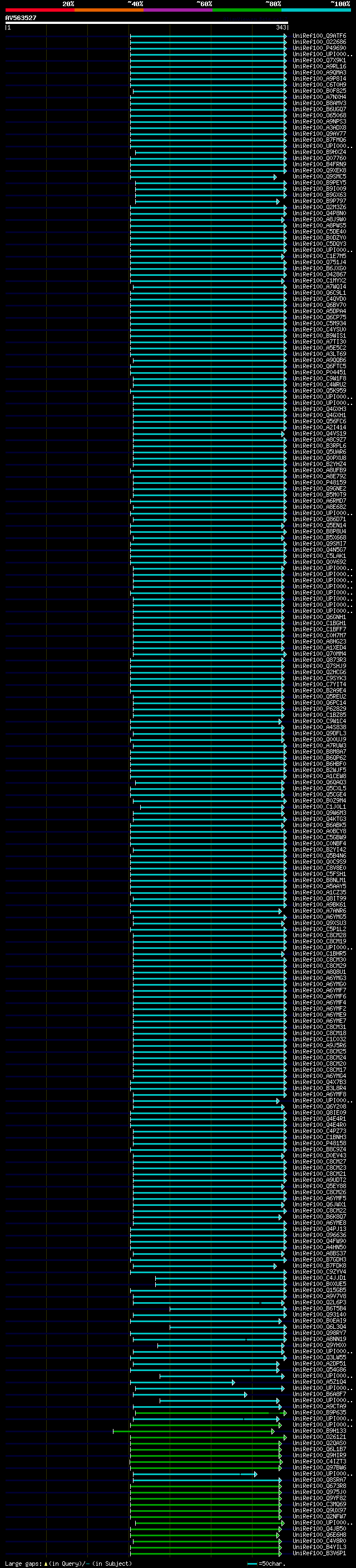Select hit UniRef100_Q8SRA7
This screenshot has width=356, height=1568.
[x=319, y=1480]
